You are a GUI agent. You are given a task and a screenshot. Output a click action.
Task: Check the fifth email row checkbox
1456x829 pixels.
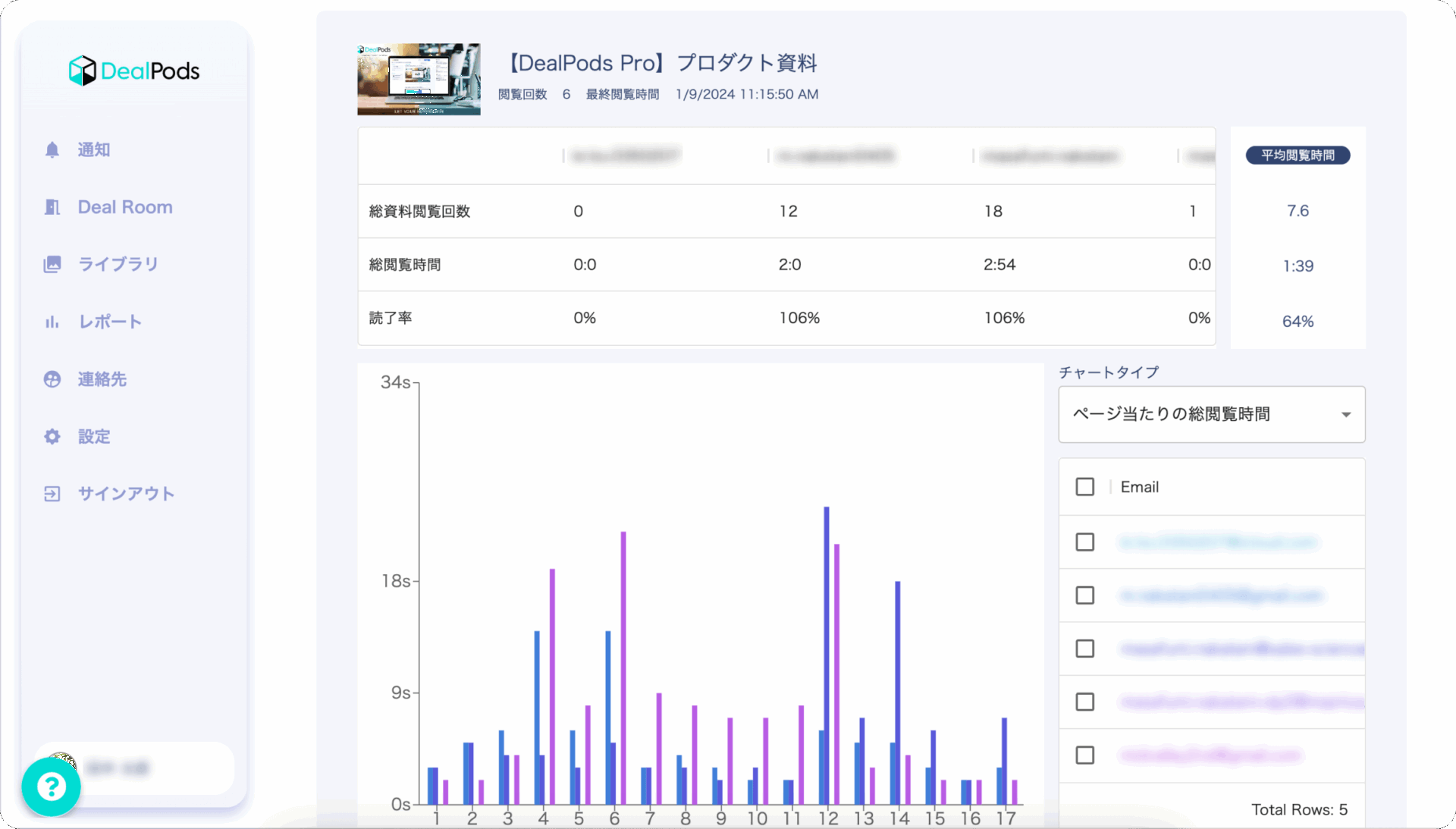(1085, 755)
